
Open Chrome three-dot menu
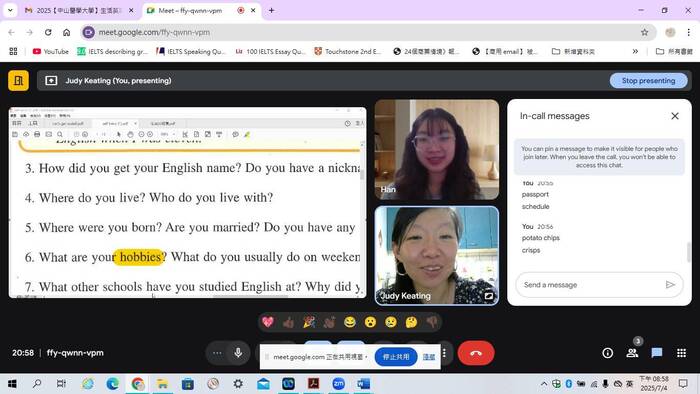688,32
